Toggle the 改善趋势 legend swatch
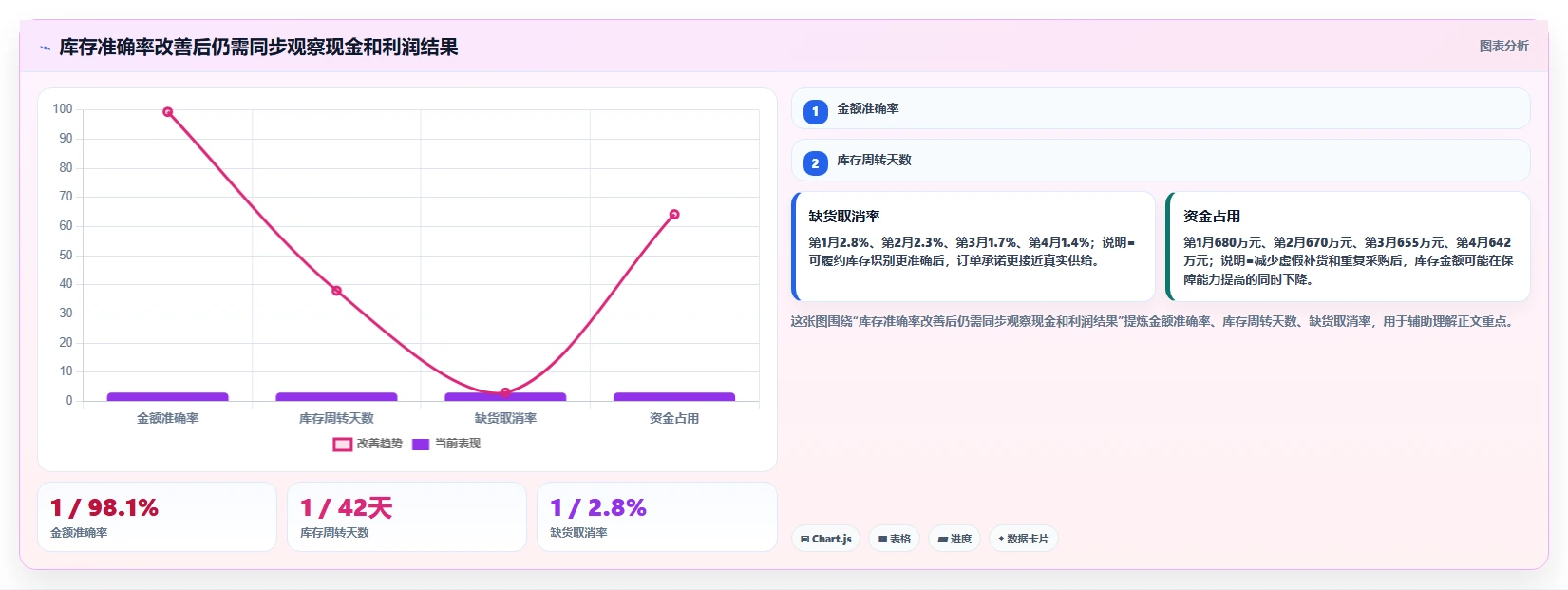Image resolution: width=1568 pixels, height=590 pixels. [x=343, y=444]
